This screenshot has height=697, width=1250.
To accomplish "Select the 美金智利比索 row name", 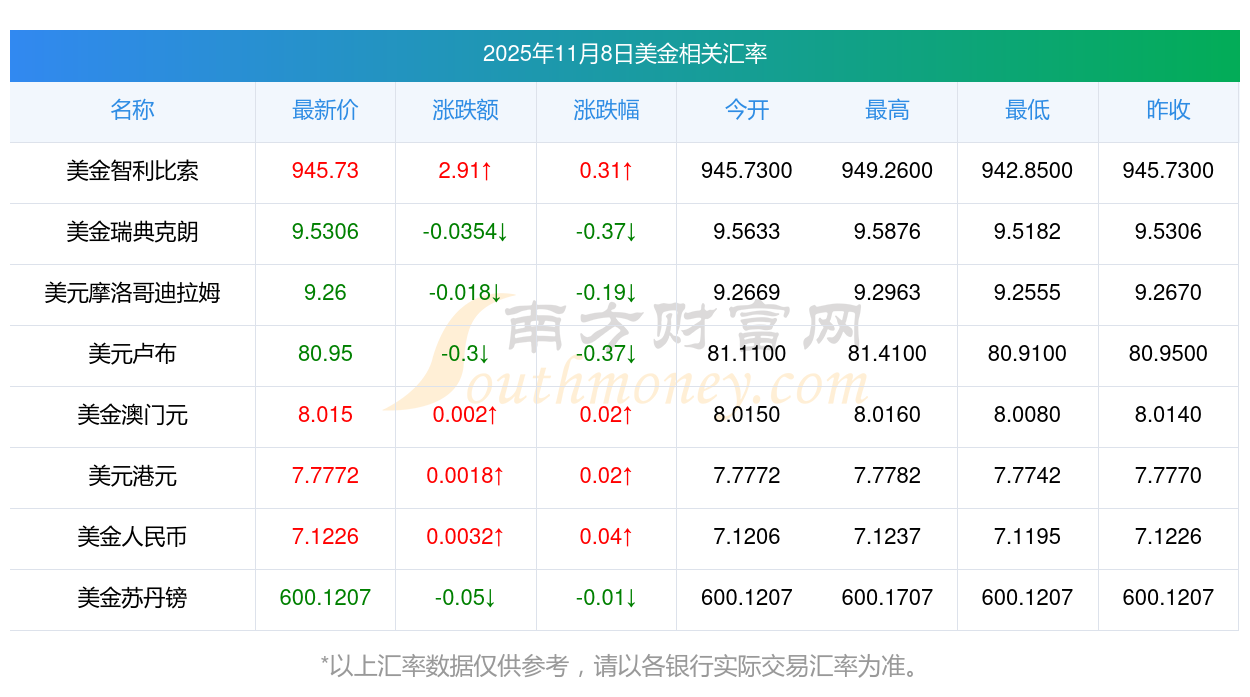I will 132,171.
